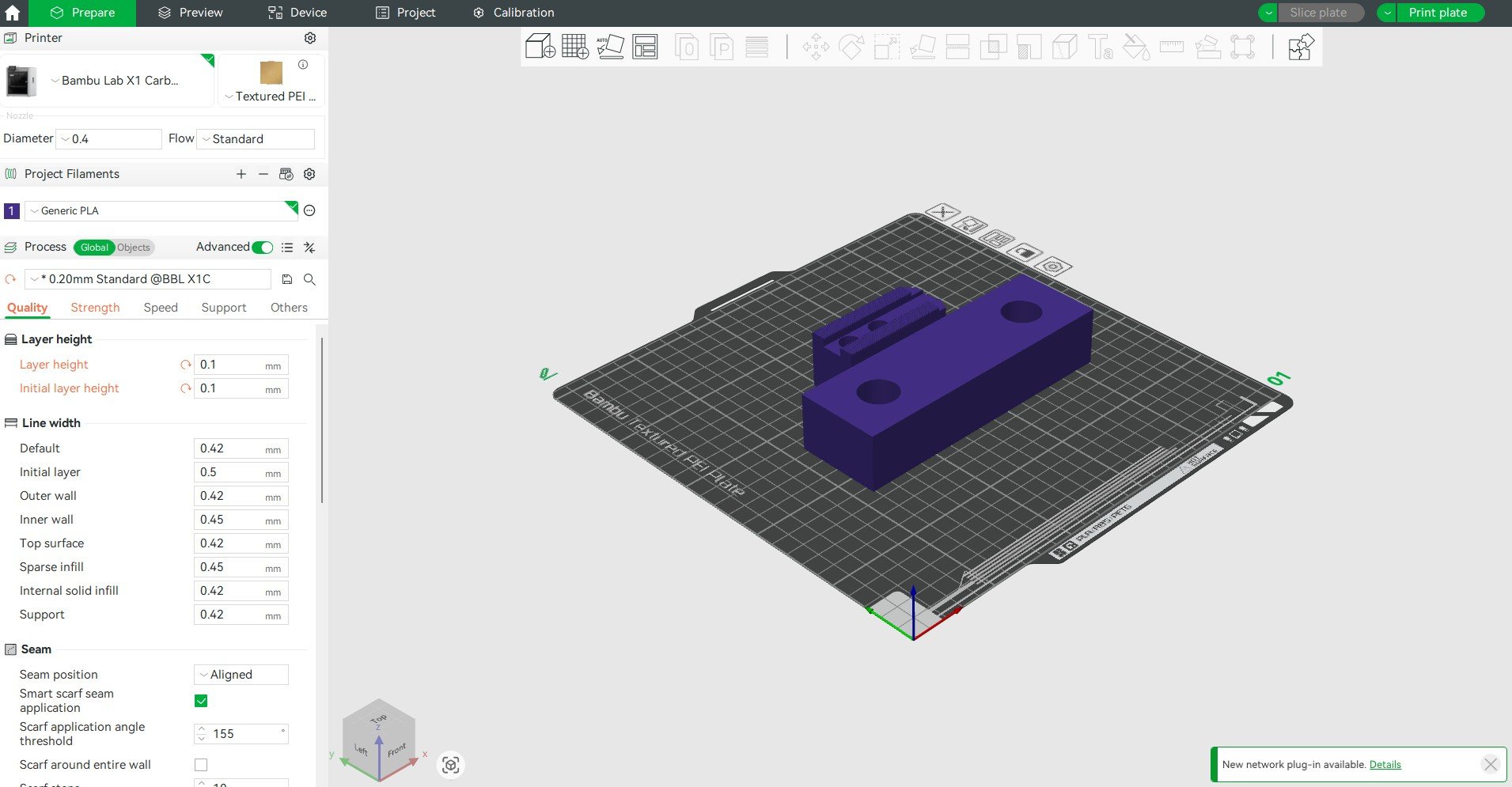Screen dimensions: 1512x787
Task: Open Details link in the plug-in notification
Action: click(1385, 764)
